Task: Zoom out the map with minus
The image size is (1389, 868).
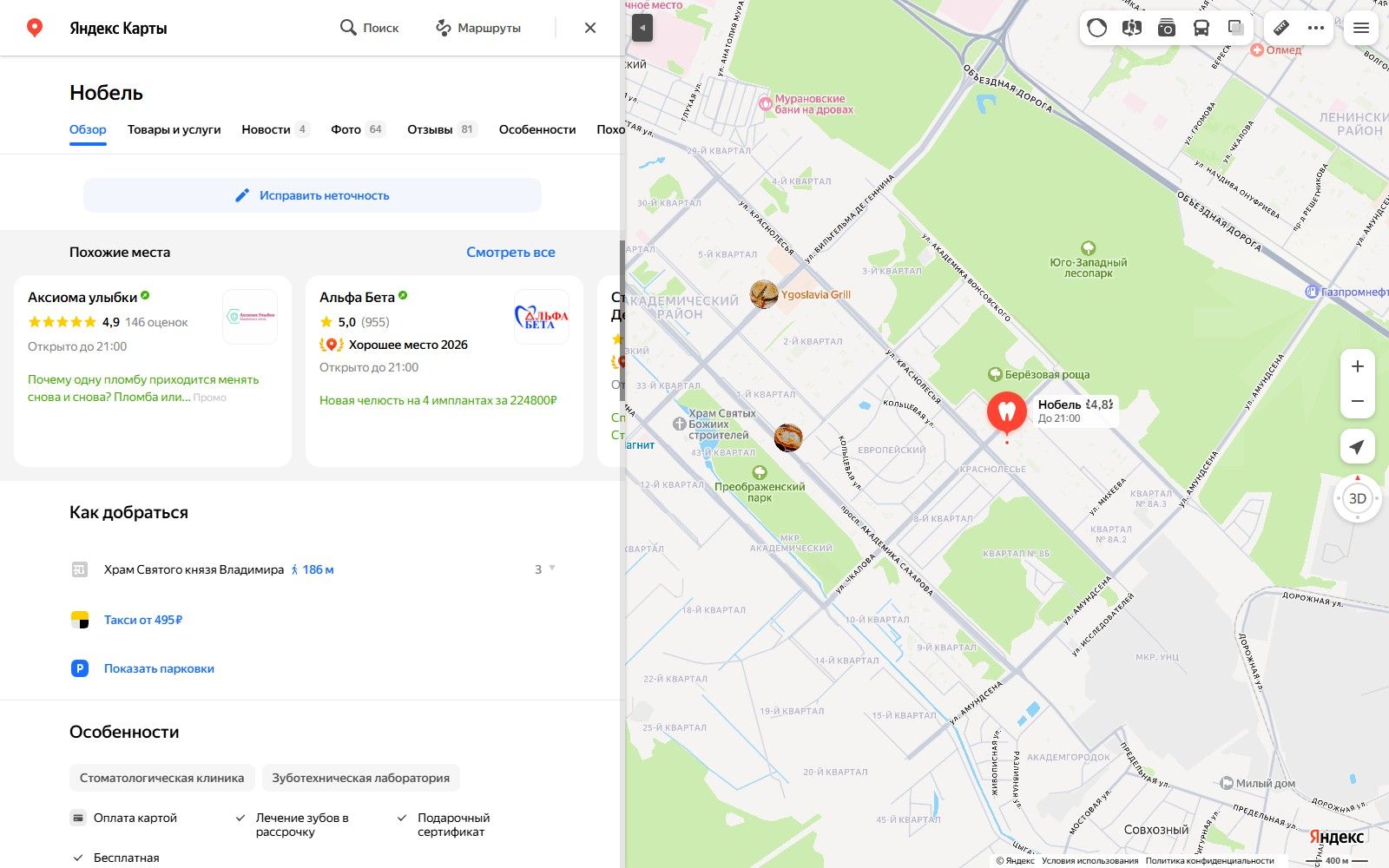Action: point(1358,402)
